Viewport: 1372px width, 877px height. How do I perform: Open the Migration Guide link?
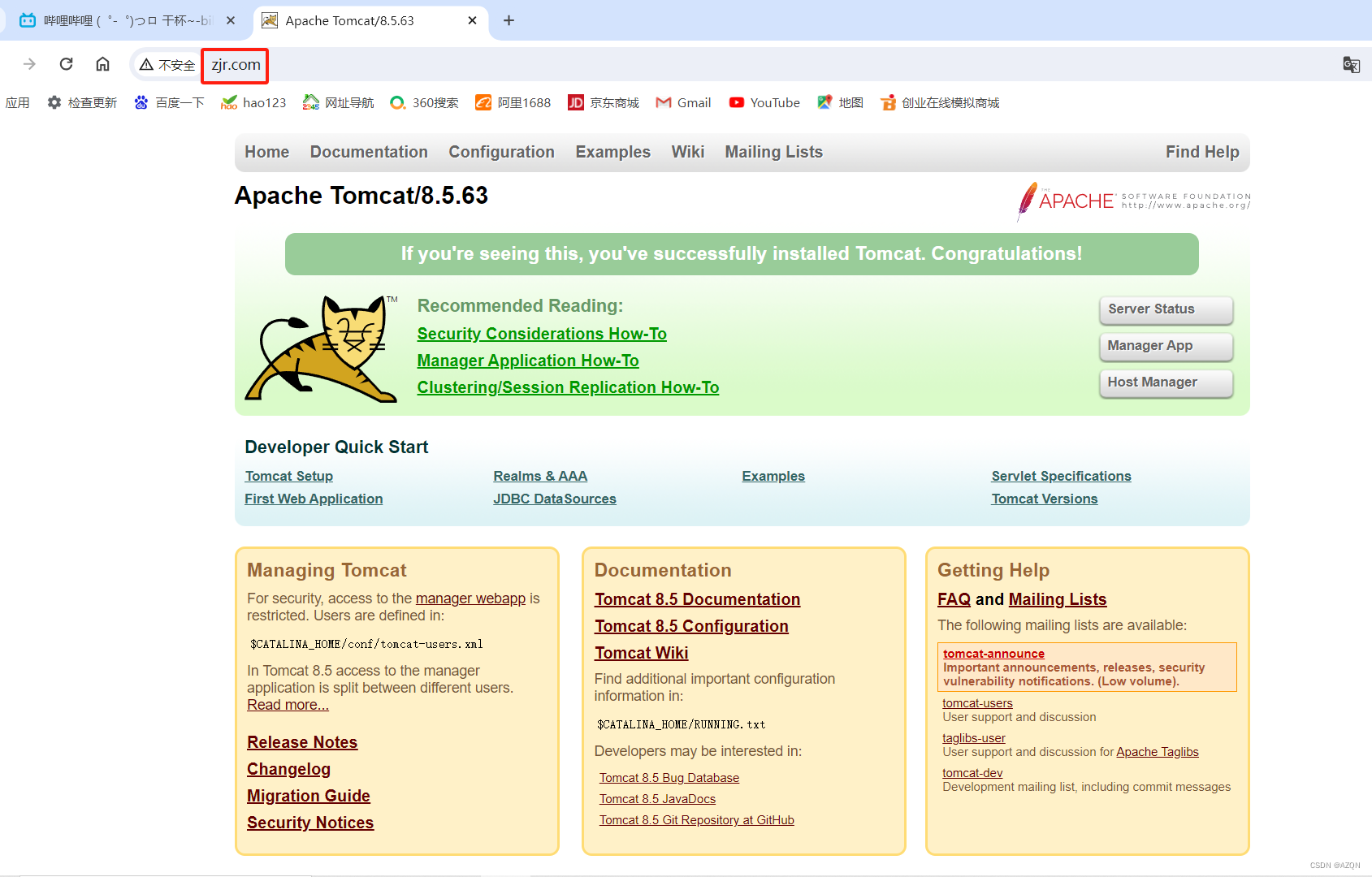tap(309, 796)
